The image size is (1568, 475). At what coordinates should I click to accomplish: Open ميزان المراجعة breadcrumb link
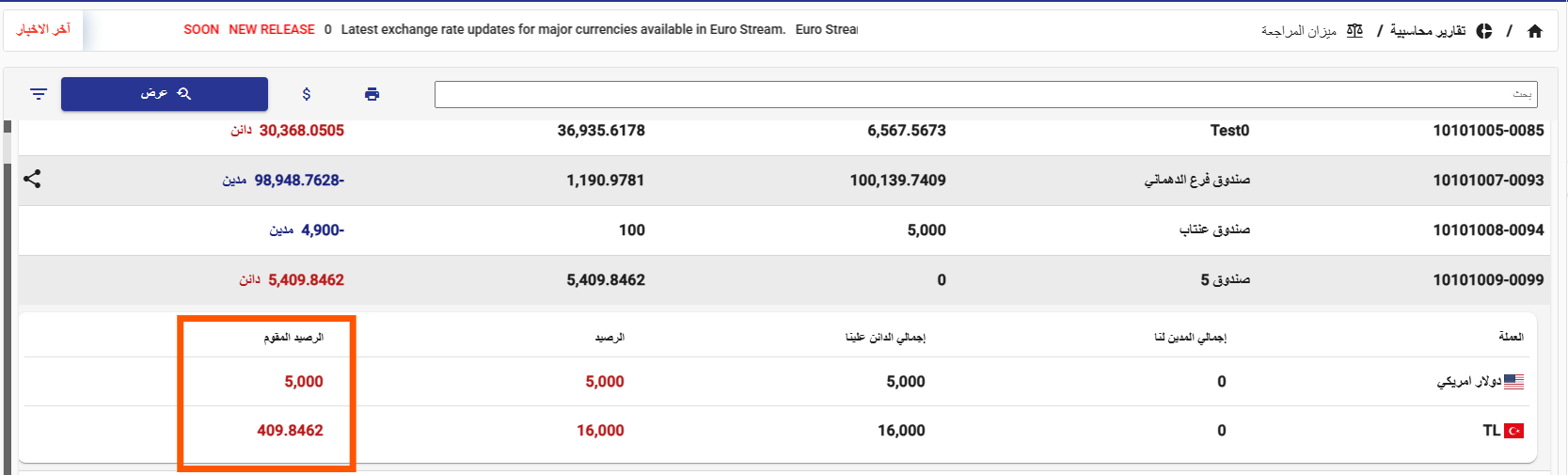point(1298,31)
